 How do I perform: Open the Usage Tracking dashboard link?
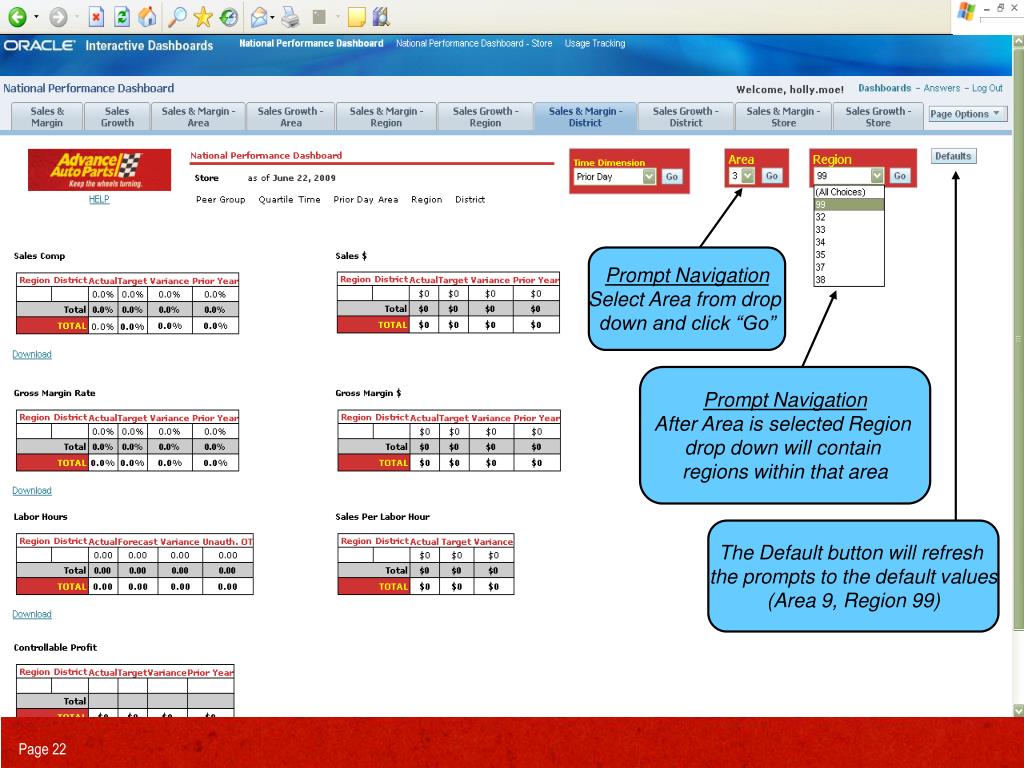[594, 43]
